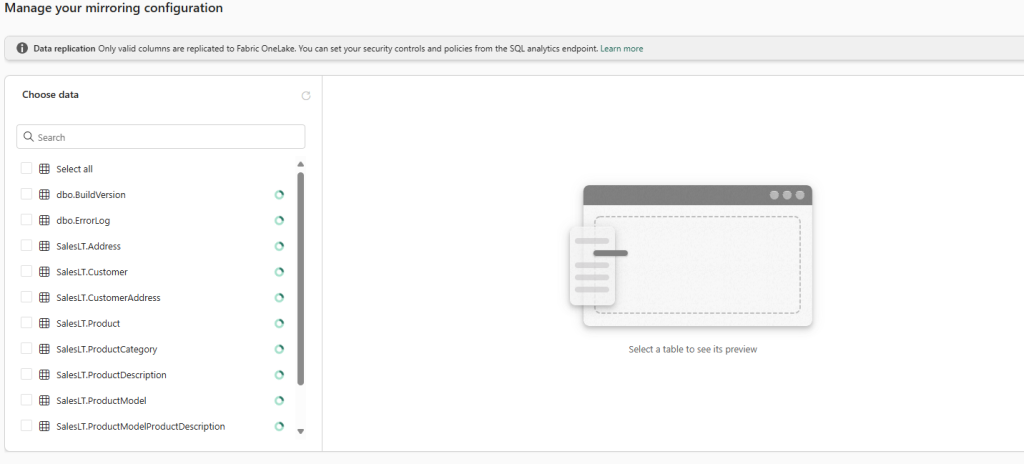This screenshot has height=464, width=1024.
Task: Click the table icon for SalesLT.Address
Action: [x=44, y=246]
